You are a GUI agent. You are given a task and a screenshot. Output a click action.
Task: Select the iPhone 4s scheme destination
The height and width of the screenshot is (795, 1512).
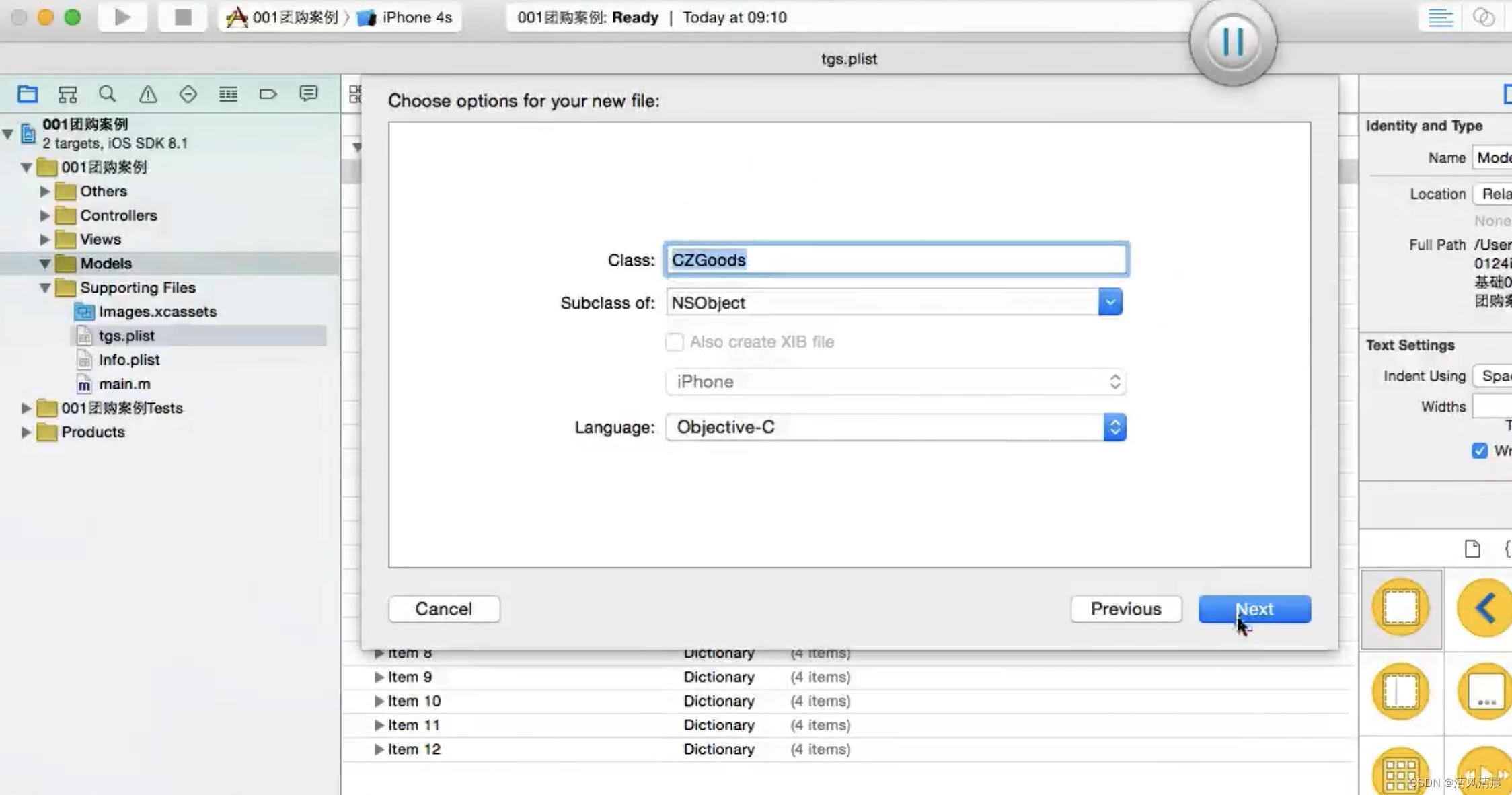416,17
